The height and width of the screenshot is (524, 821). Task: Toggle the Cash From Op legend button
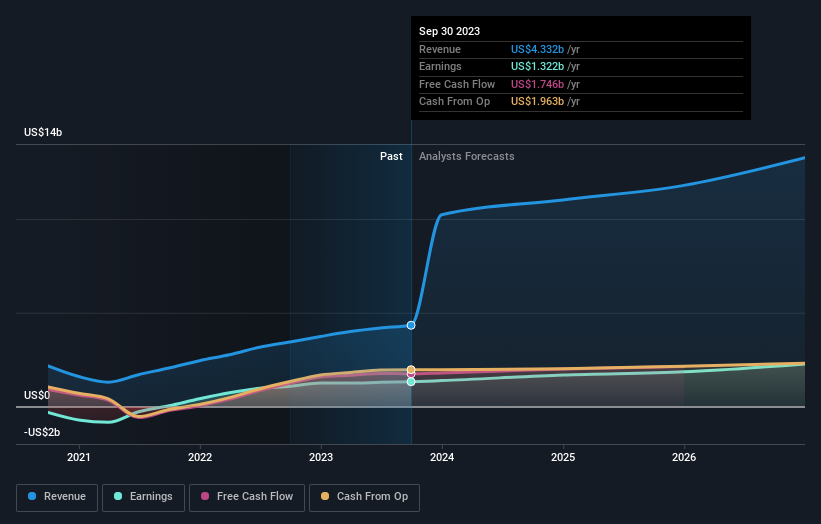coord(364,497)
